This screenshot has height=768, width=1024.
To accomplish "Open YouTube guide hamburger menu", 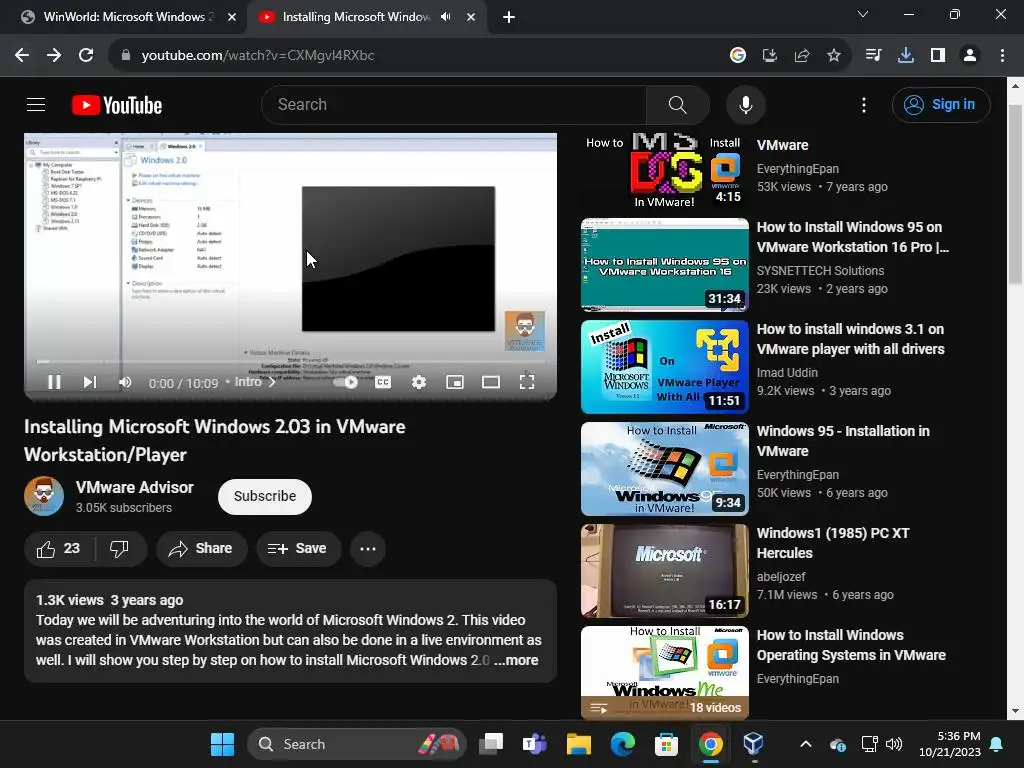I will 36,104.
